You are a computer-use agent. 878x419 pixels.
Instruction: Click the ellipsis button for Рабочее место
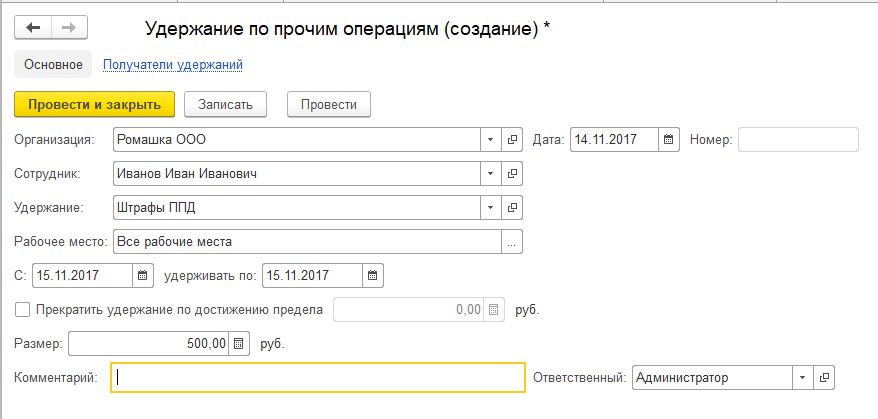coord(512,242)
